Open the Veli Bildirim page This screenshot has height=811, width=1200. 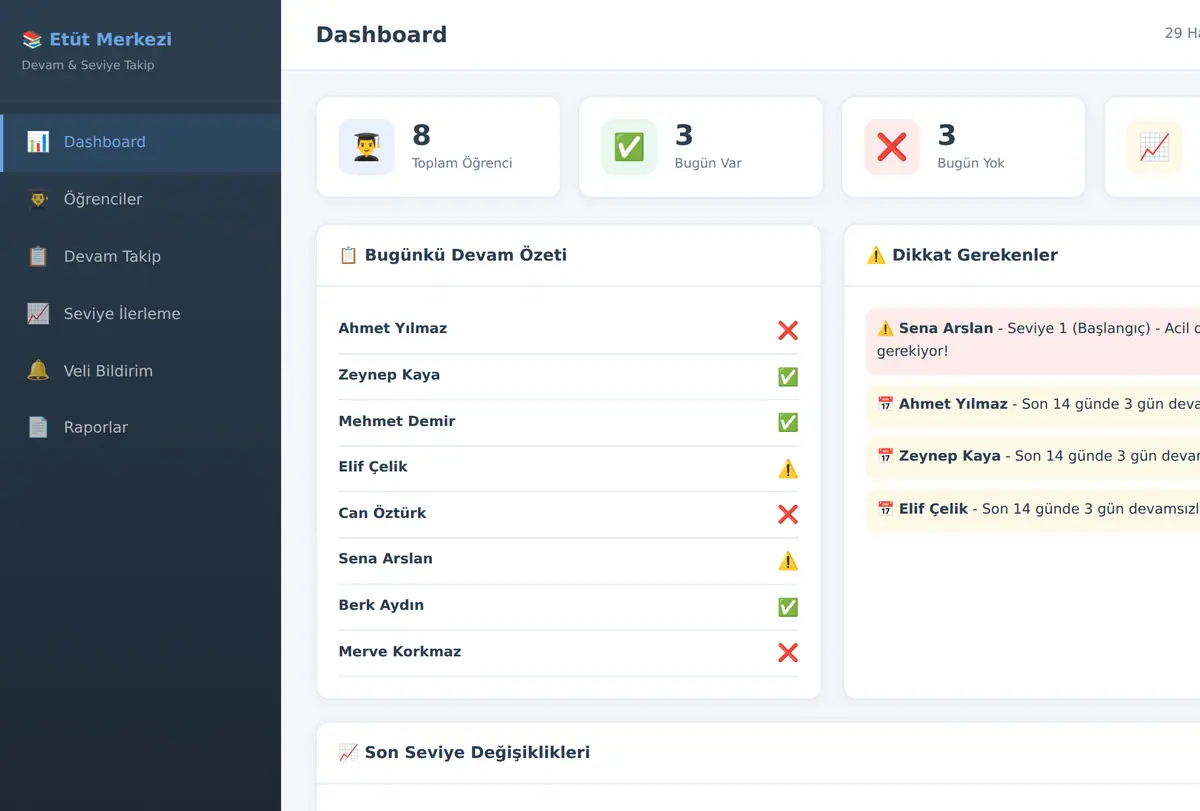pos(141,371)
